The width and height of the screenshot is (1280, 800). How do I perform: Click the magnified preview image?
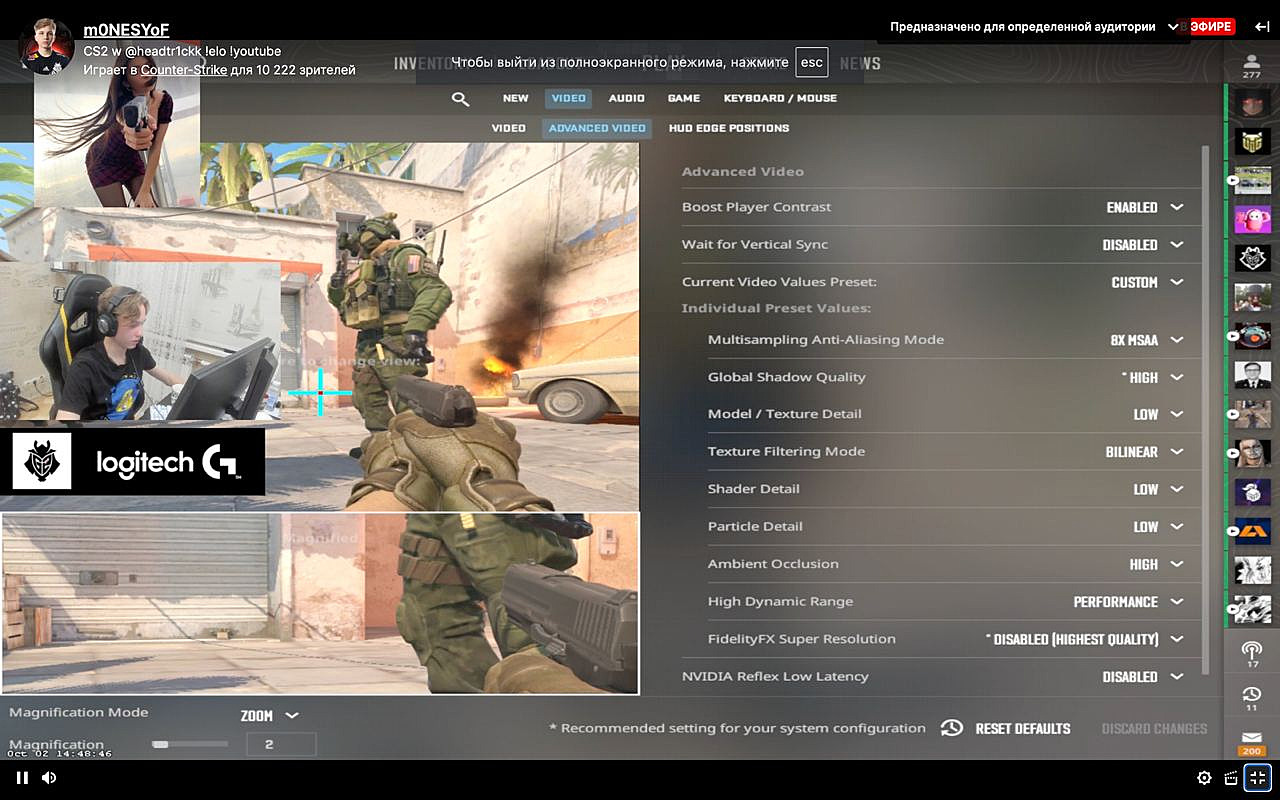click(x=320, y=603)
